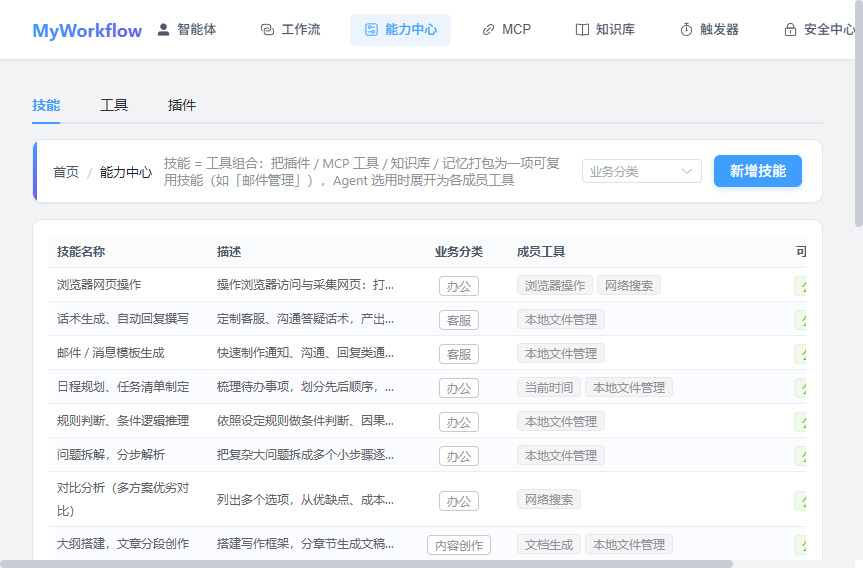The width and height of the screenshot is (863, 568).
Task: Open the 工作流 menu
Action: (290, 30)
